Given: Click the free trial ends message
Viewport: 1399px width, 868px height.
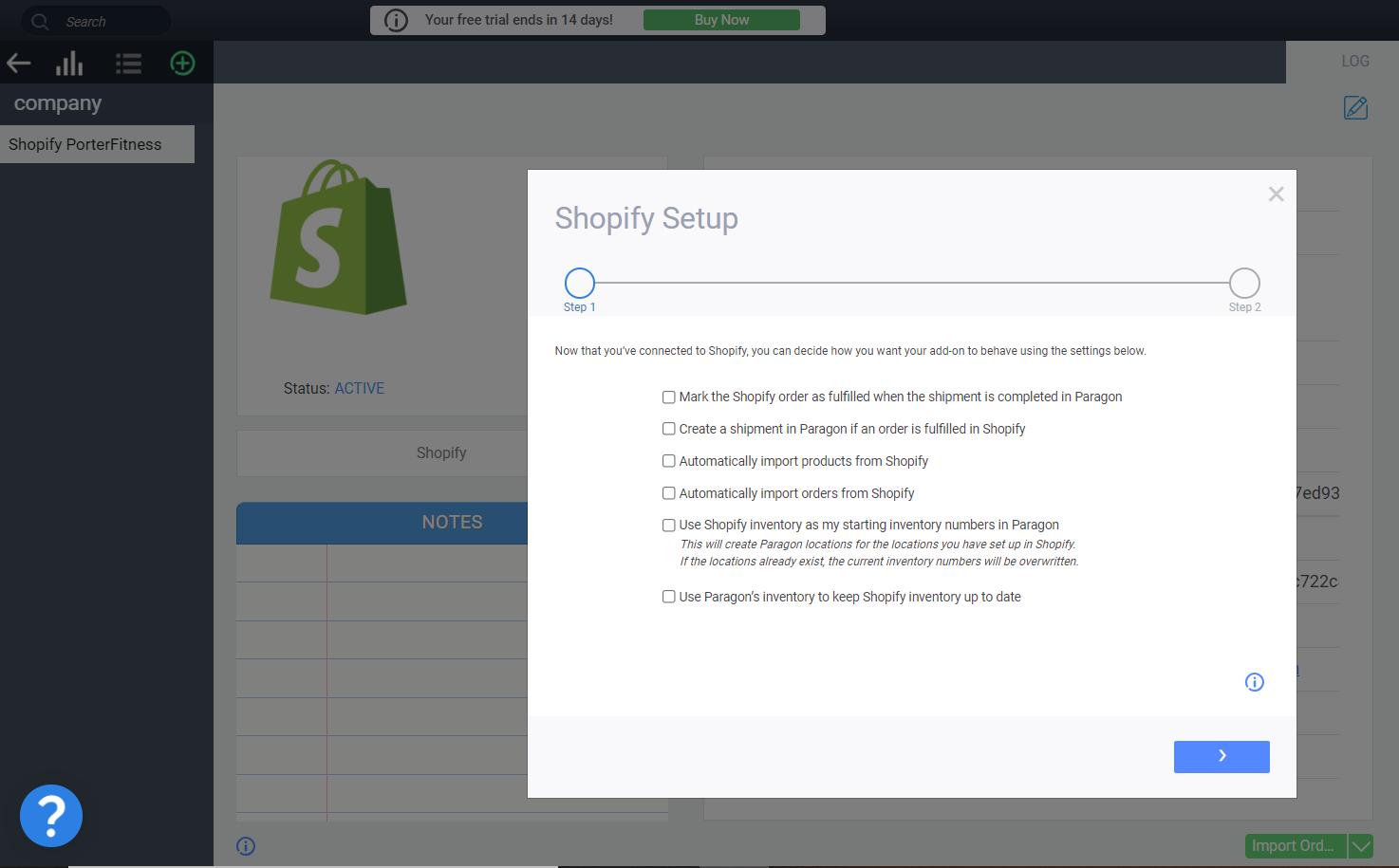Looking at the screenshot, I should click(519, 20).
